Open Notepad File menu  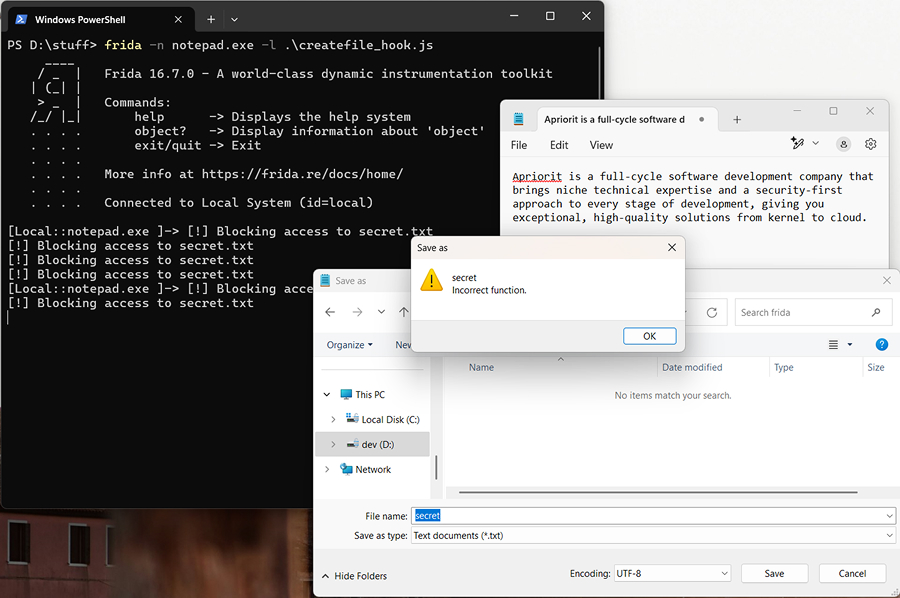tap(519, 145)
